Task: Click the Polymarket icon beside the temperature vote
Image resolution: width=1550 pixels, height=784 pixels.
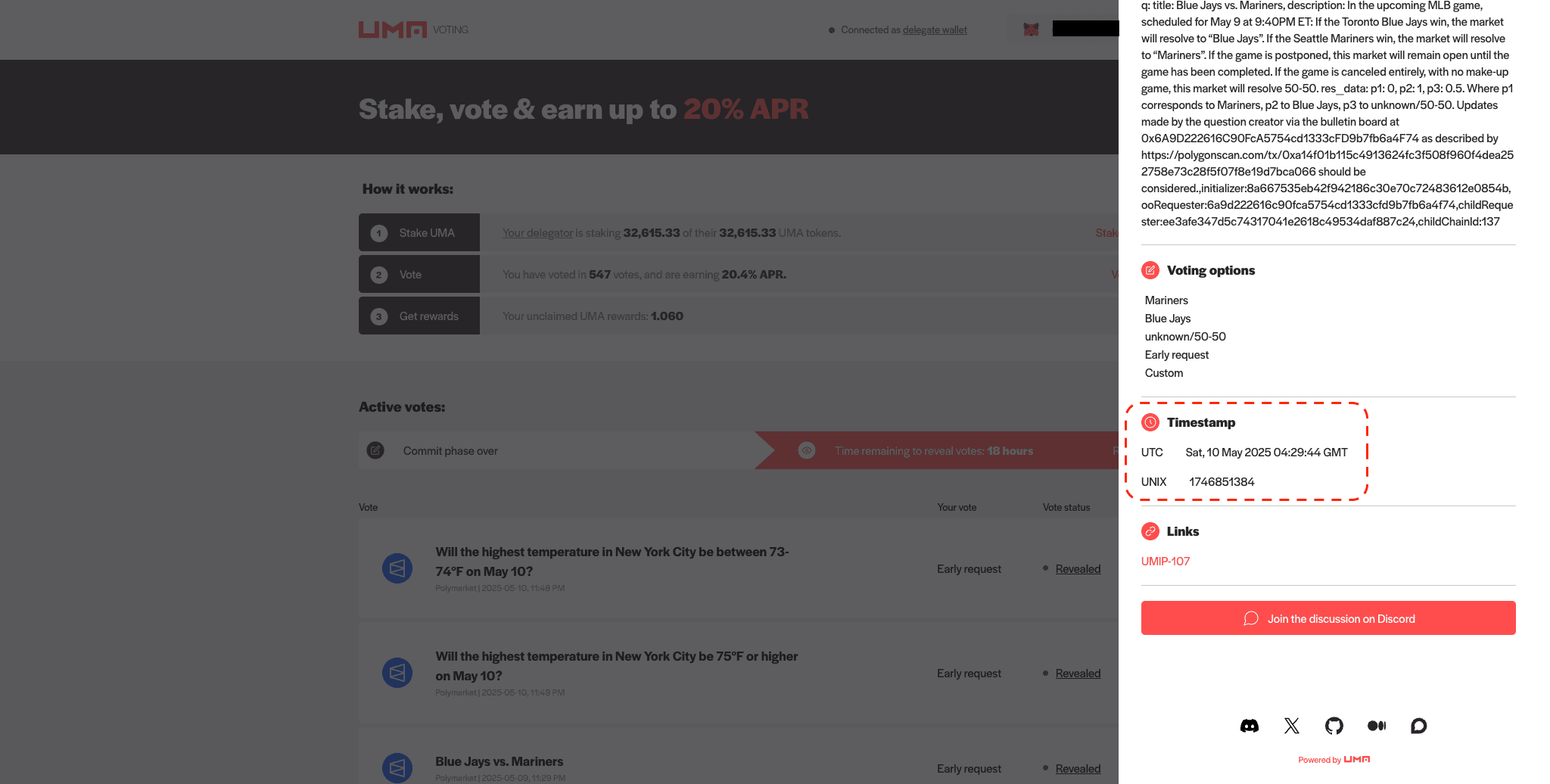Action: coord(397,568)
